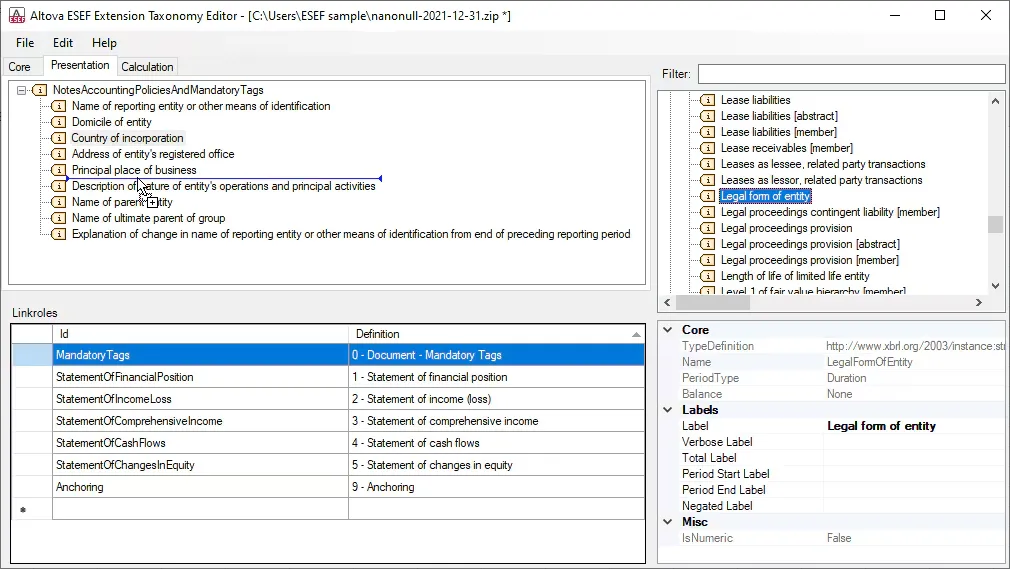Image resolution: width=1010 pixels, height=569 pixels.
Task: Select the StatementOfCashFlows linkrole Id cell
Action: [x=200, y=443]
